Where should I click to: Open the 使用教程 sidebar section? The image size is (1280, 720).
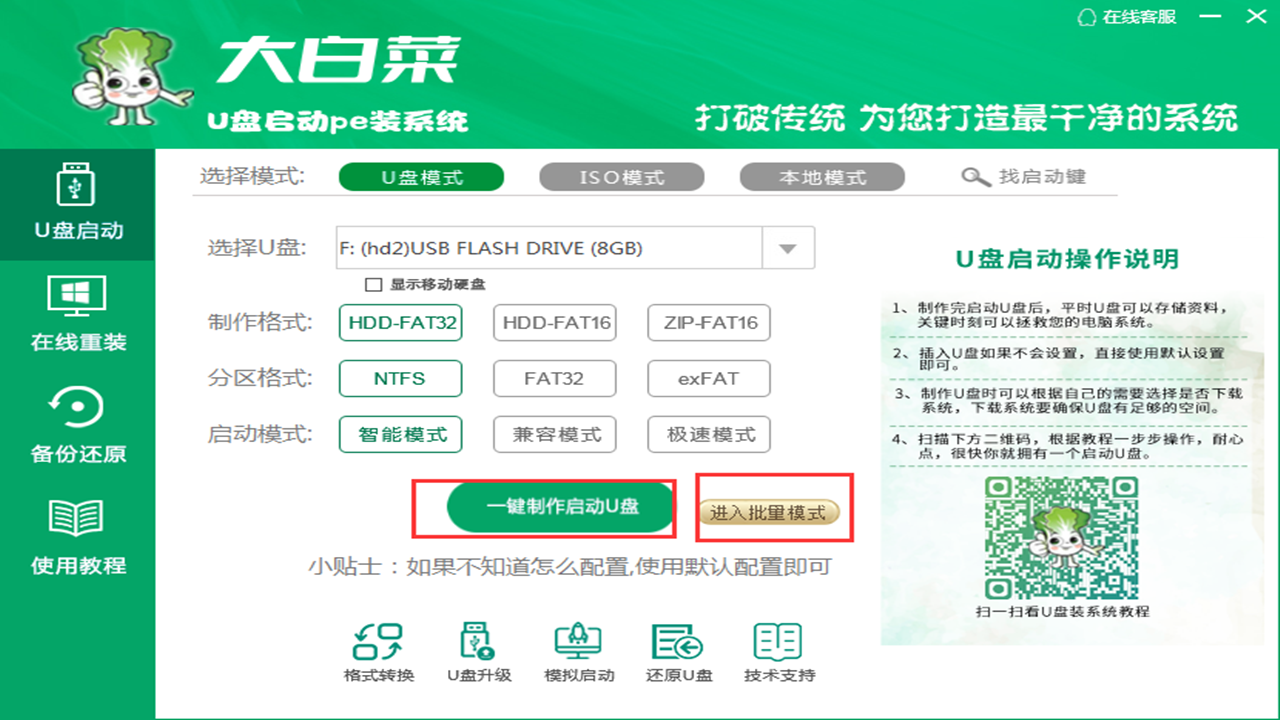[x=78, y=539]
